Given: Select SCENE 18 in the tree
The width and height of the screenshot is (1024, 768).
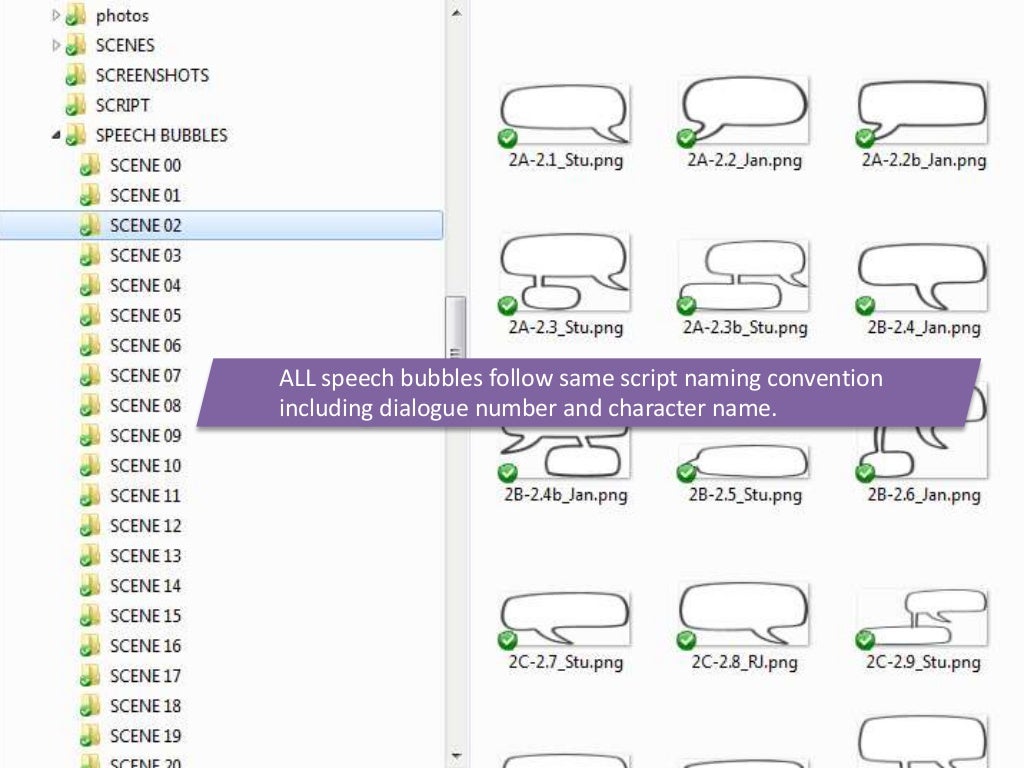Looking at the screenshot, I should pyautogui.click(x=145, y=706).
